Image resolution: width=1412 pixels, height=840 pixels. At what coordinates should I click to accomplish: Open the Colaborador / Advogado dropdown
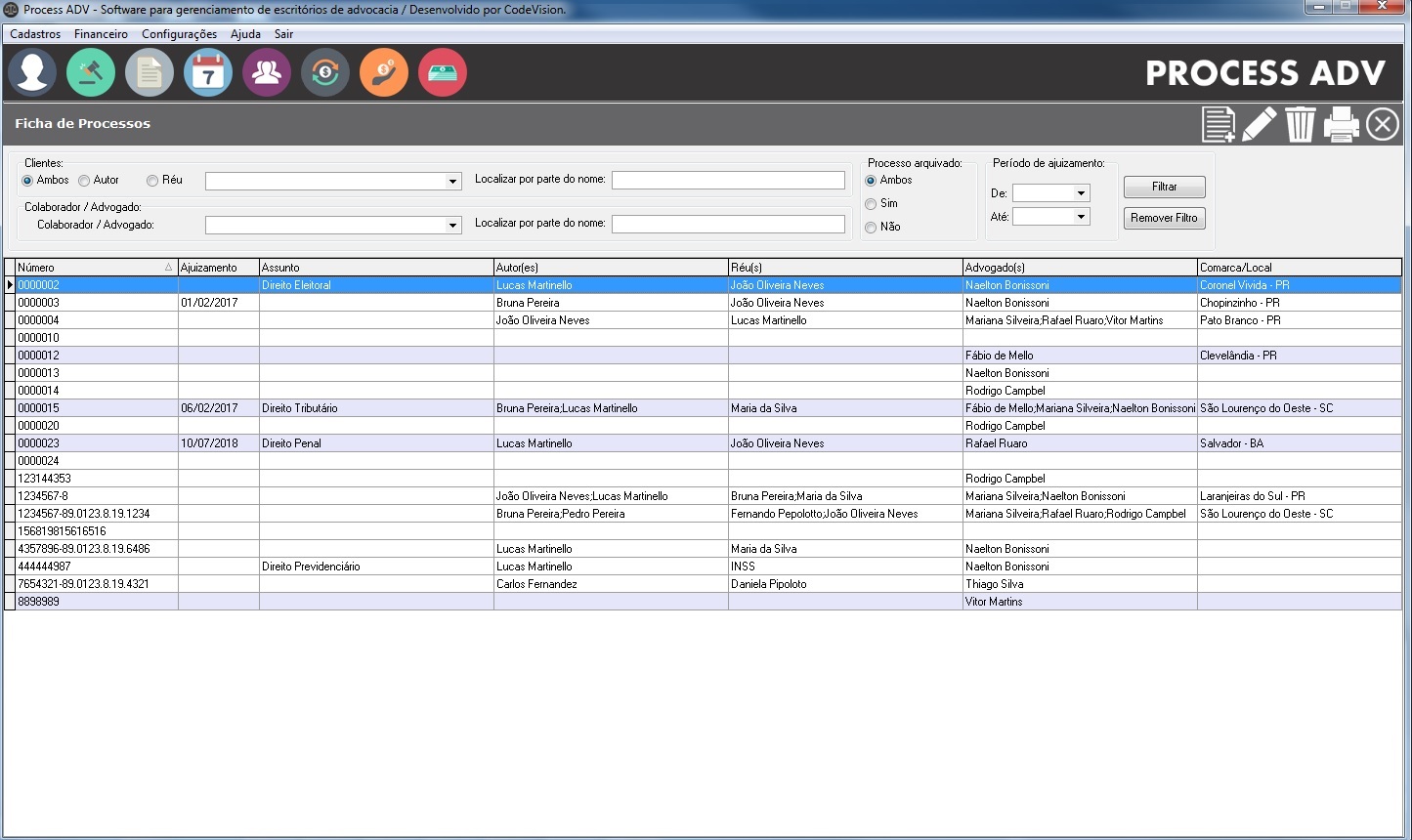[452, 226]
